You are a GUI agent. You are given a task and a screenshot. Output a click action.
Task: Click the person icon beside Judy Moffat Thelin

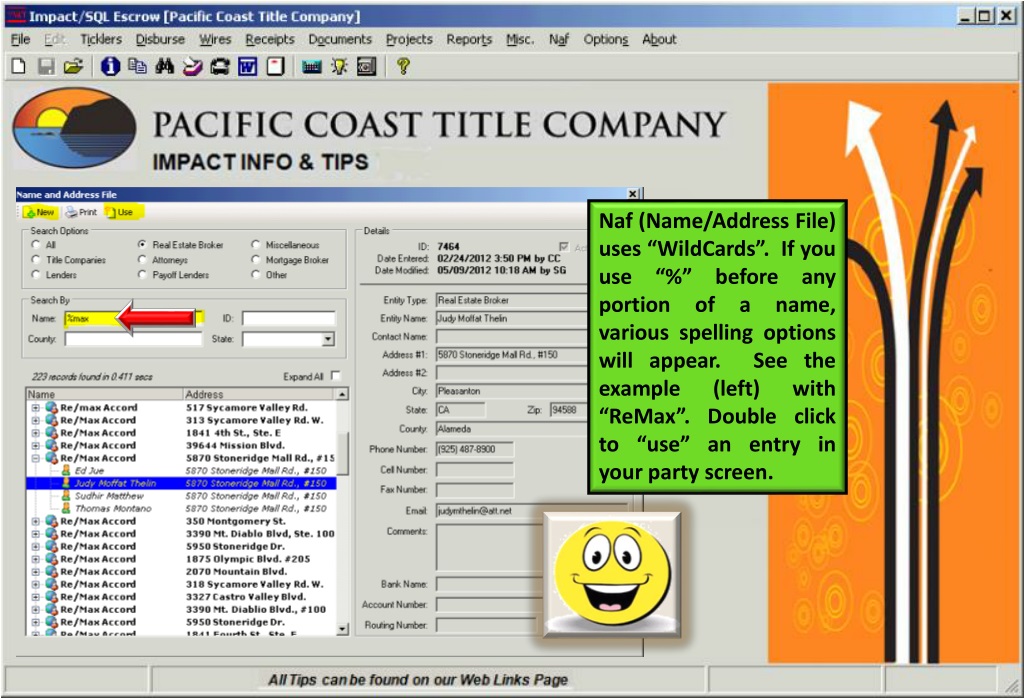tap(65, 483)
